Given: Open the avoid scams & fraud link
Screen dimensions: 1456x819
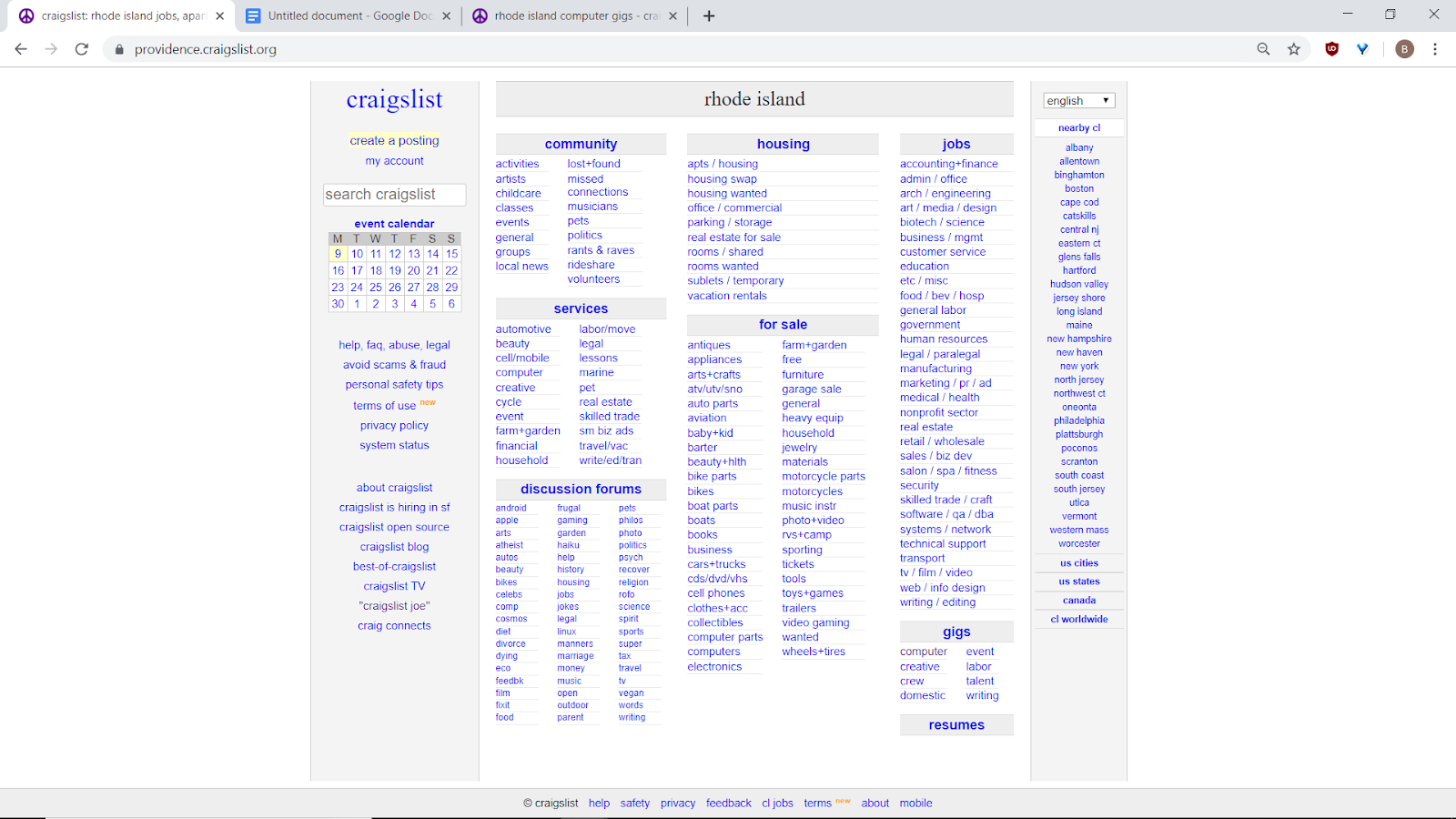Looking at the screenshot, I should [395, 365].
